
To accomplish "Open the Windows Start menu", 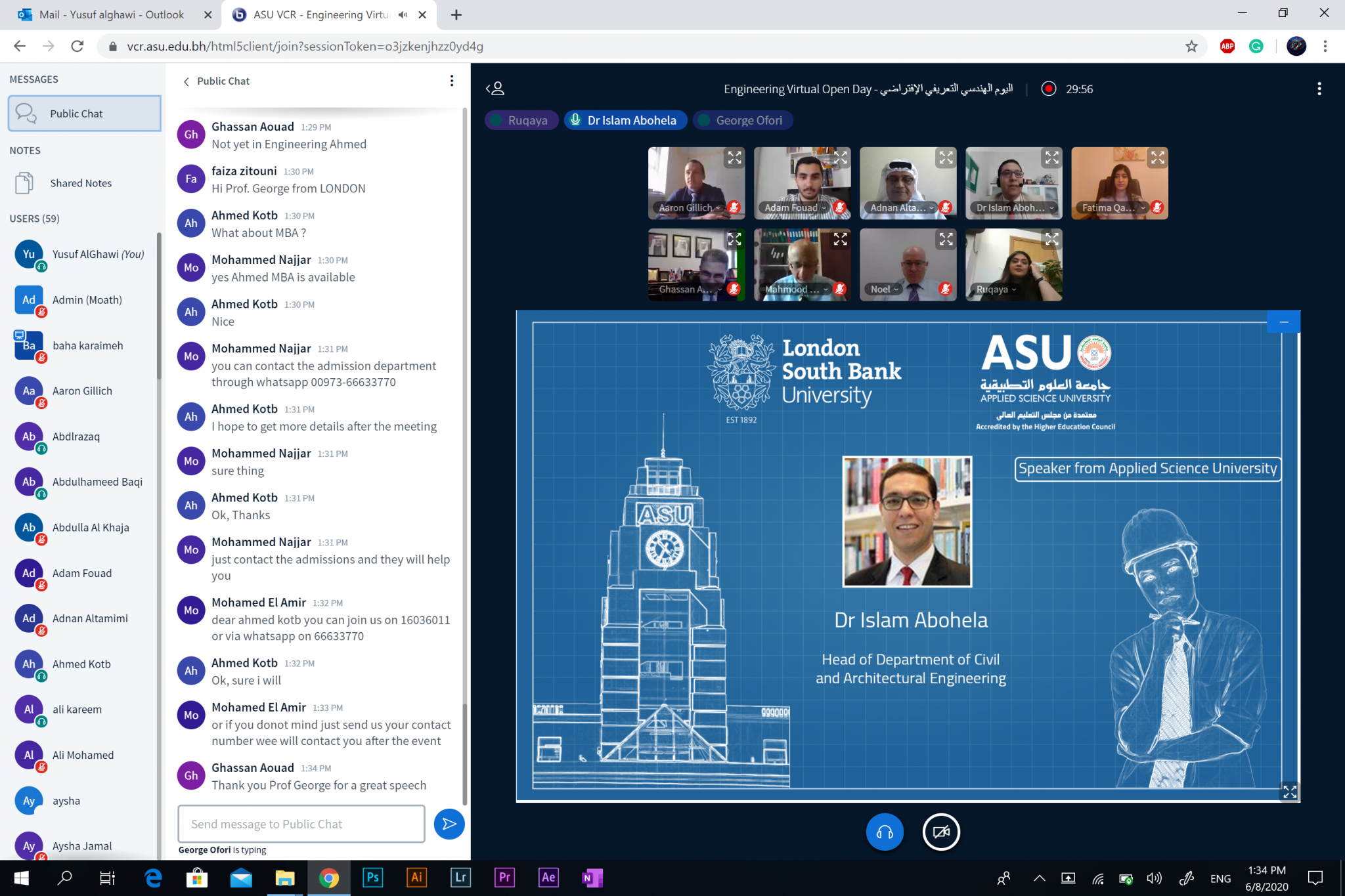I will 21,878.
